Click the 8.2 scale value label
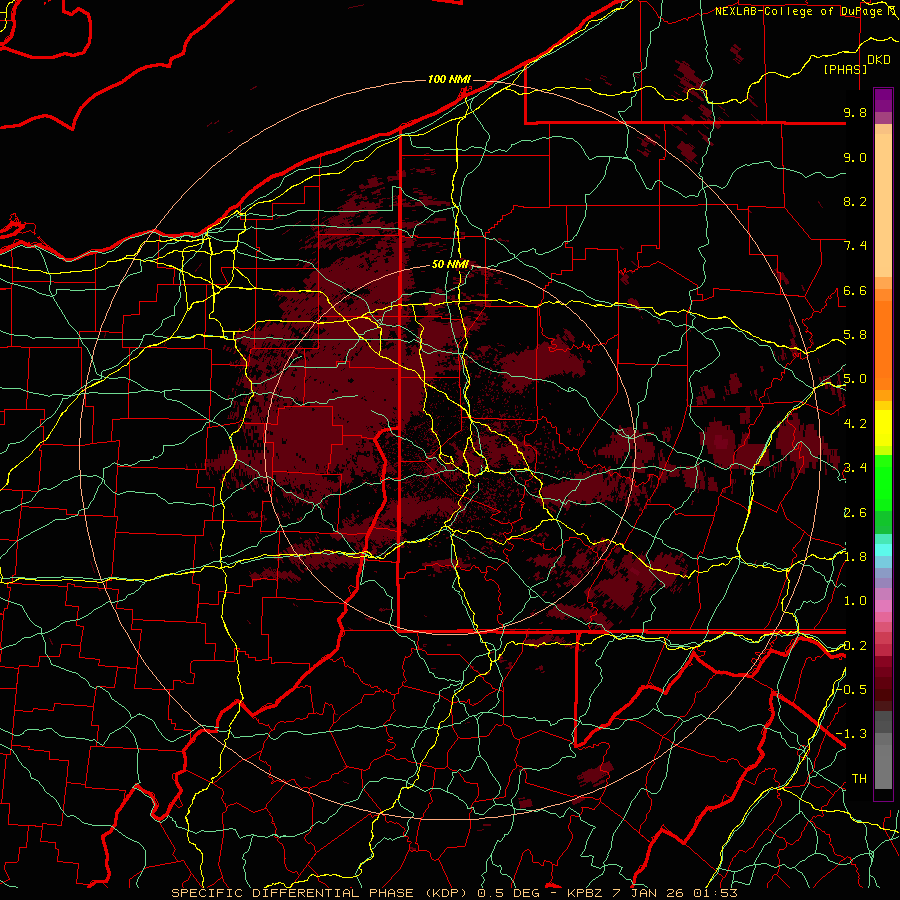900x900 pixels. (855, 202)
